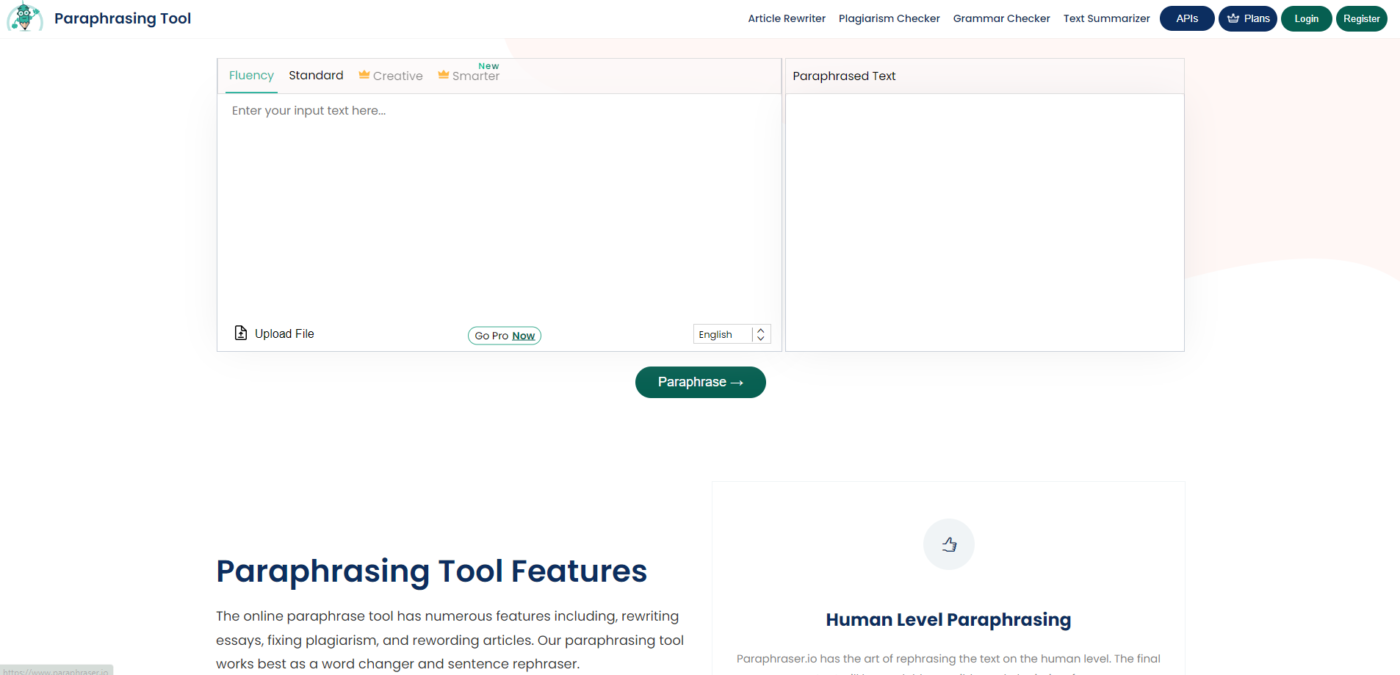
Task: Go to Grammar Checker
Action: [1001, 18]
